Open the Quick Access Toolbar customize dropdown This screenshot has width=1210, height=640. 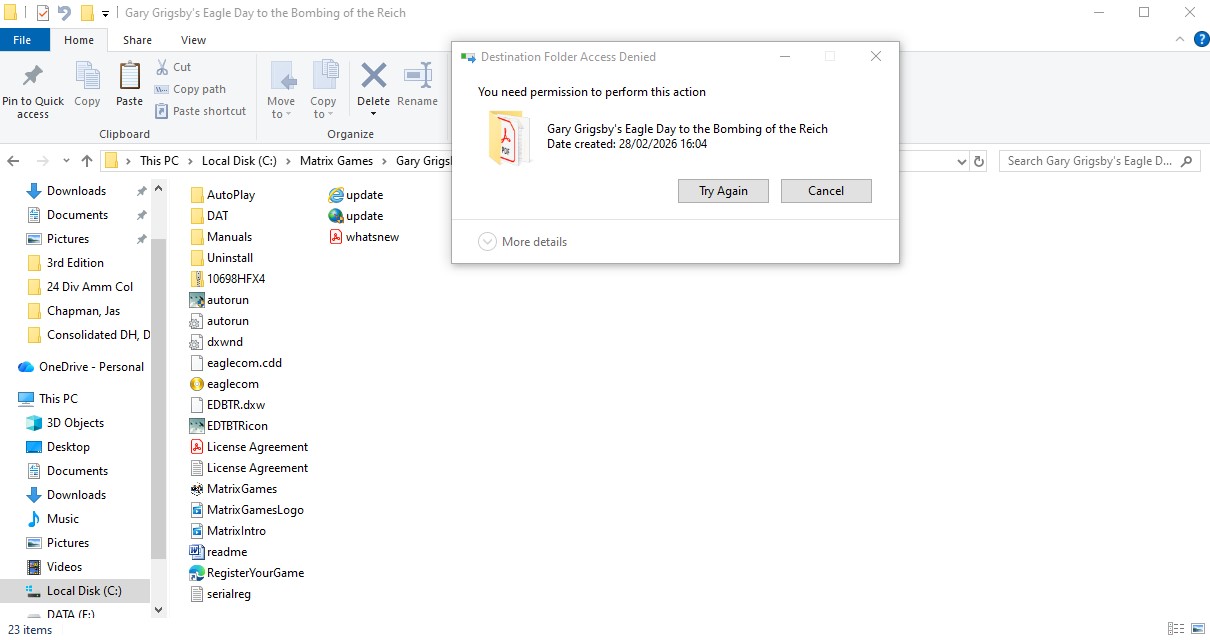pos(105,13)
